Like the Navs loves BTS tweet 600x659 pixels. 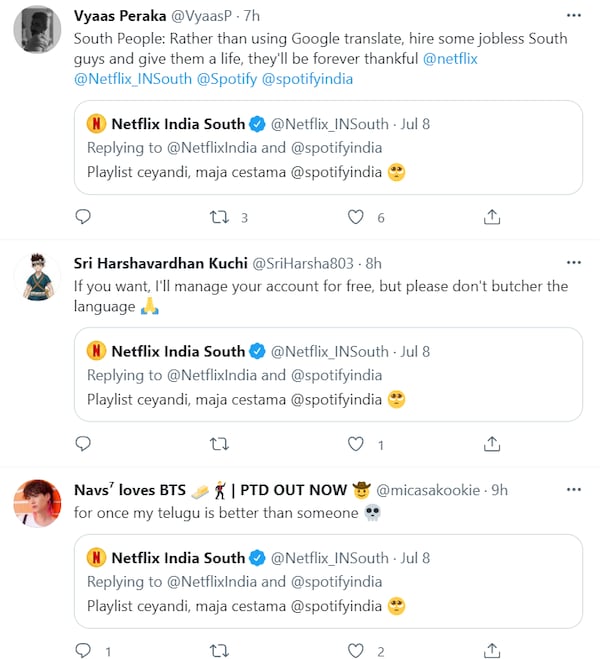tap(355, 651)
